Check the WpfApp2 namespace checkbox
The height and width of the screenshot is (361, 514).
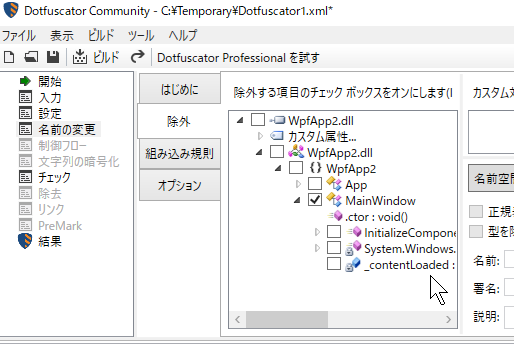[x=296, y=168]
